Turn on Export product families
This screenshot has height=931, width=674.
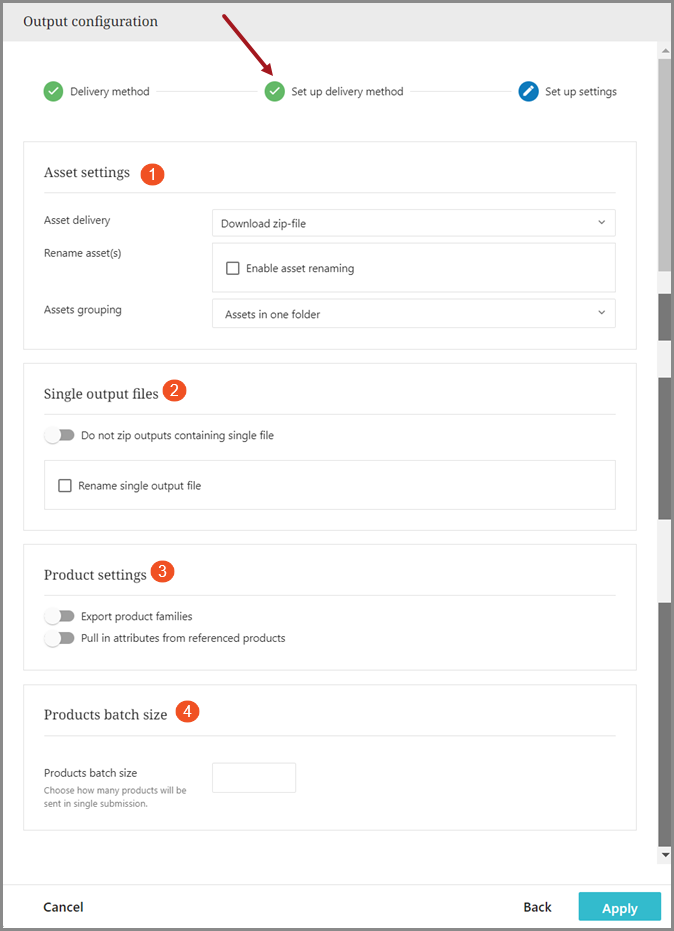60,616
